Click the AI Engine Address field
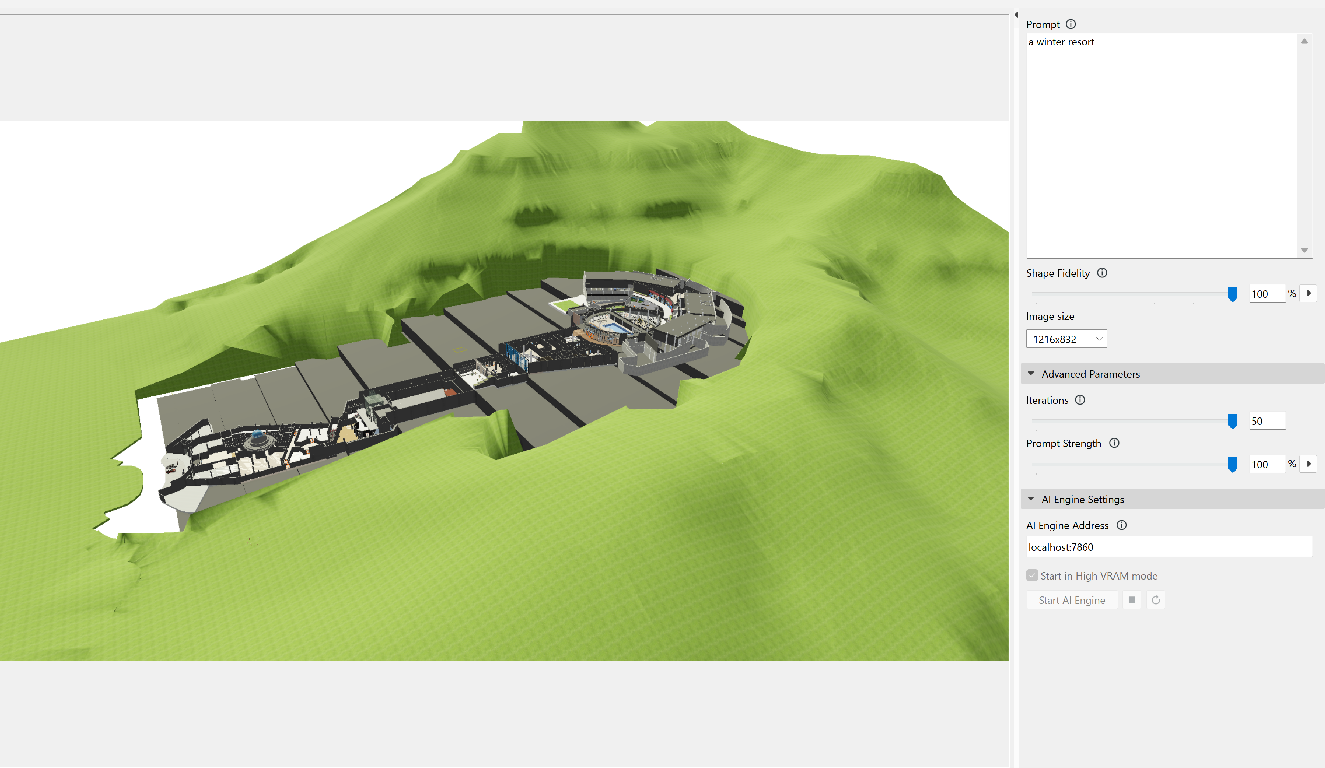The height and width of the screenshot is (768, 1325). click(x=1169, y=547)
